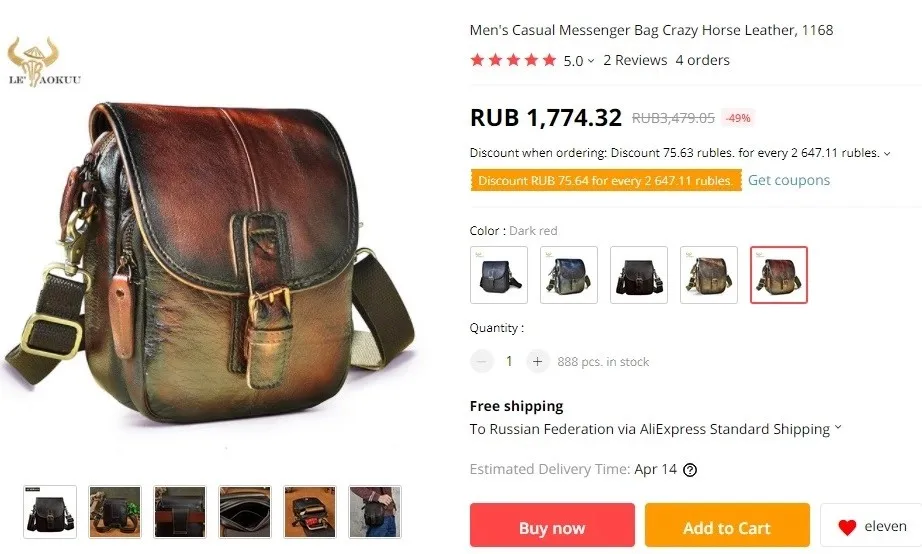Open the delivery time help question mark

tap(690, 470)
